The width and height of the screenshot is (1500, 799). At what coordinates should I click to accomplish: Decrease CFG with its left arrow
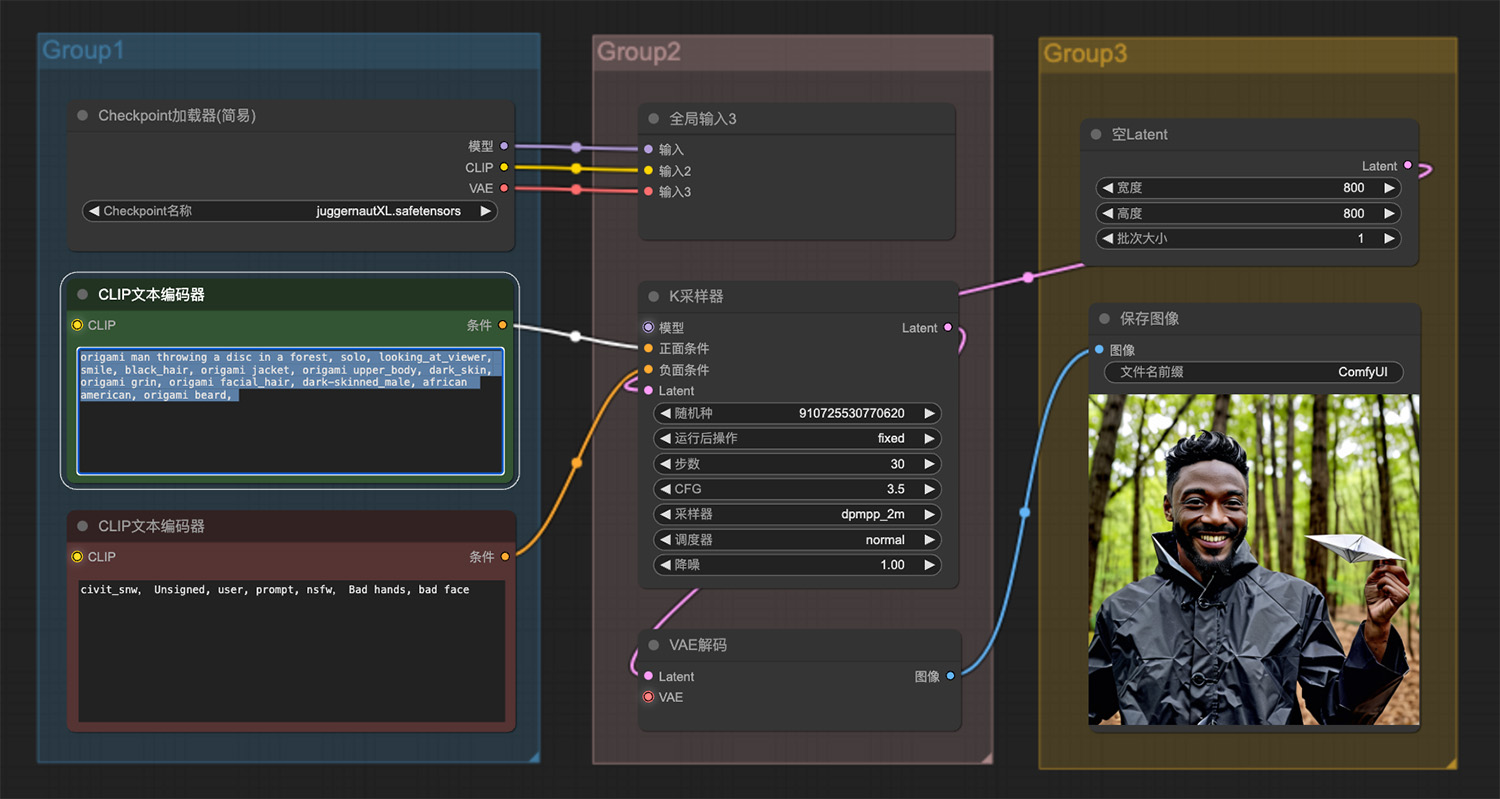click(x=665, y=489)
